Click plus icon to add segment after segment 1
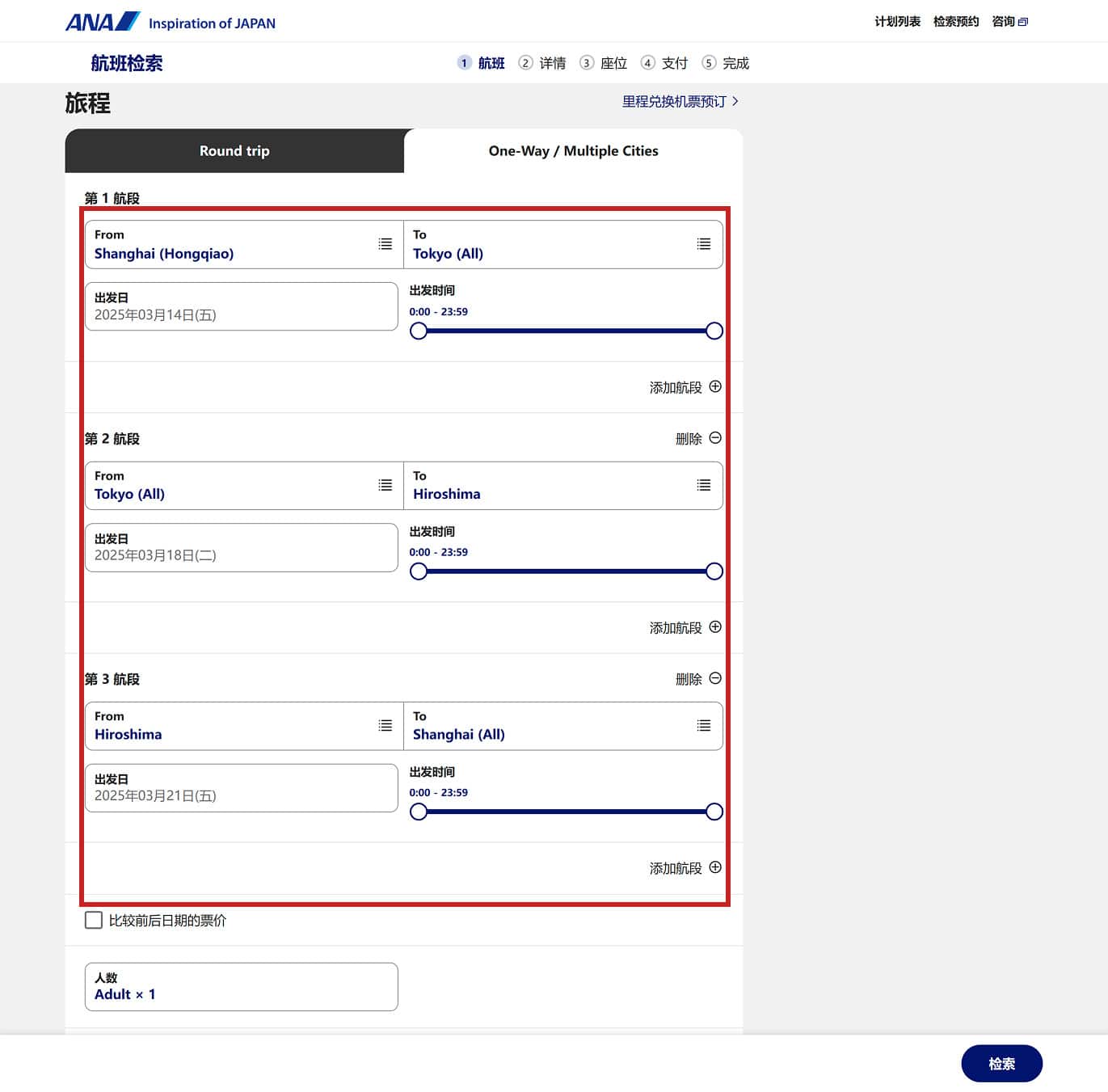This screenshot has height=1092, width=1108. 715,387
